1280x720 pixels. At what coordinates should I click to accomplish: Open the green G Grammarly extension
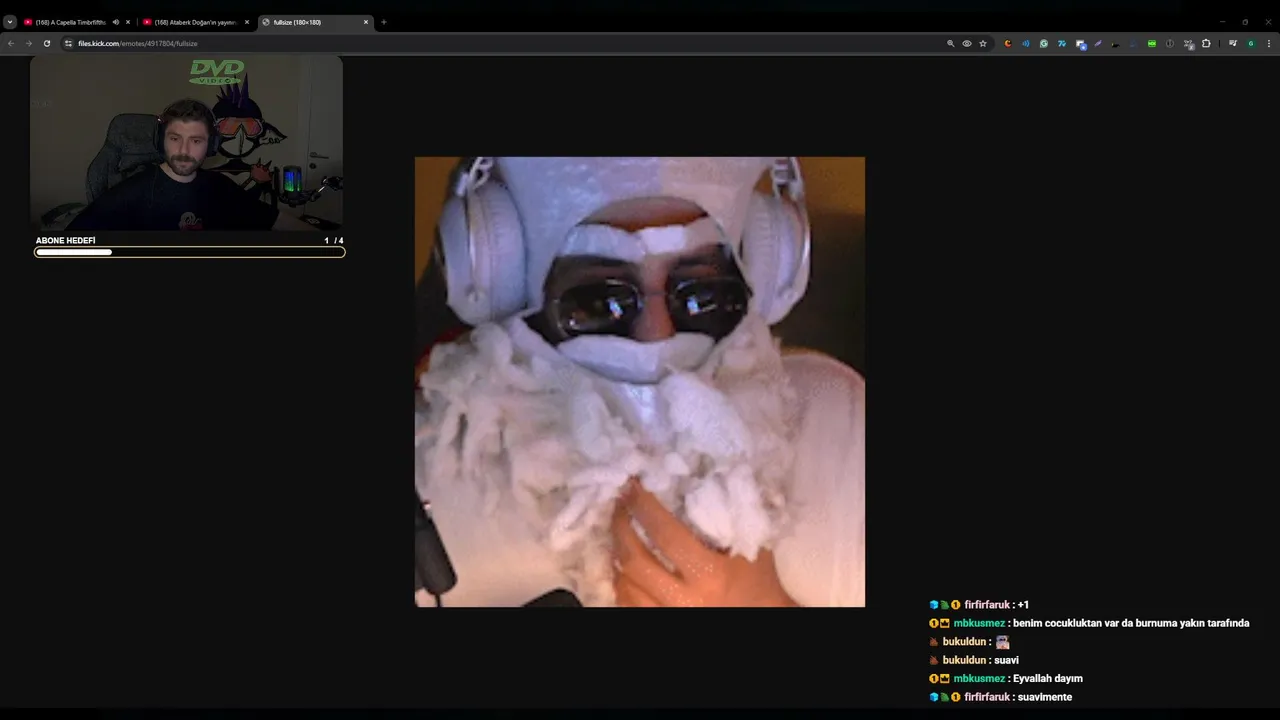tap(1044, 44)
